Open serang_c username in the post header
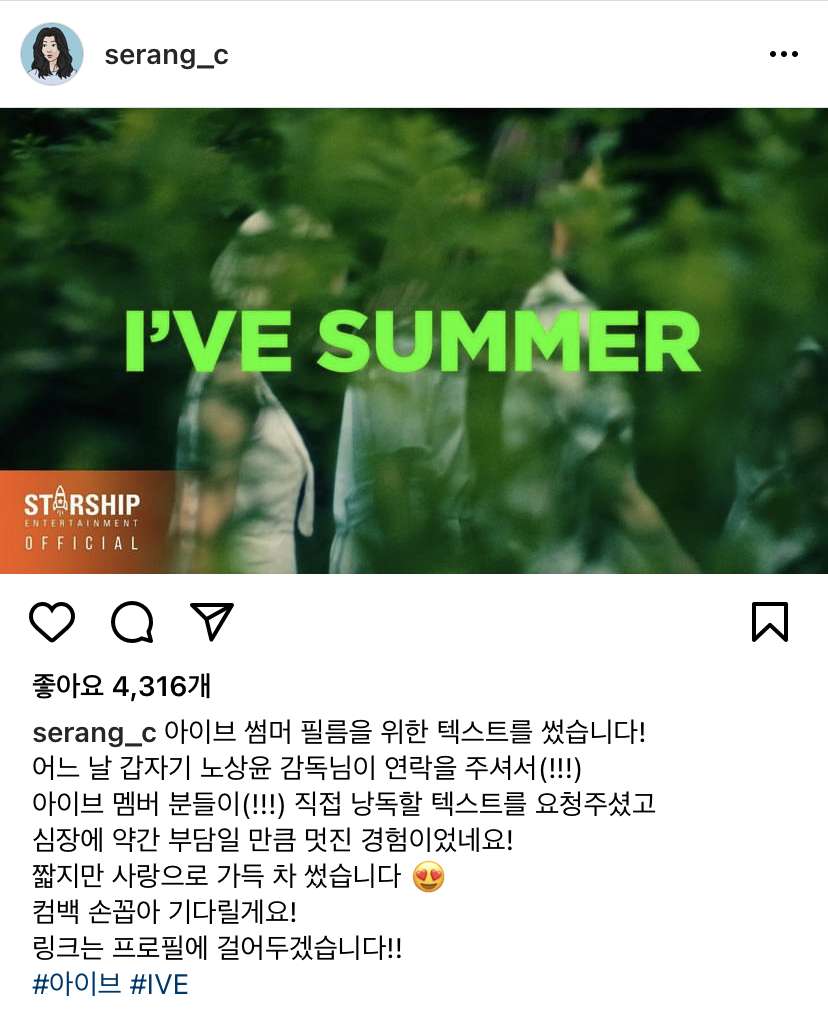Screen dimensions: 828x1017 click(x=167, y=55)
